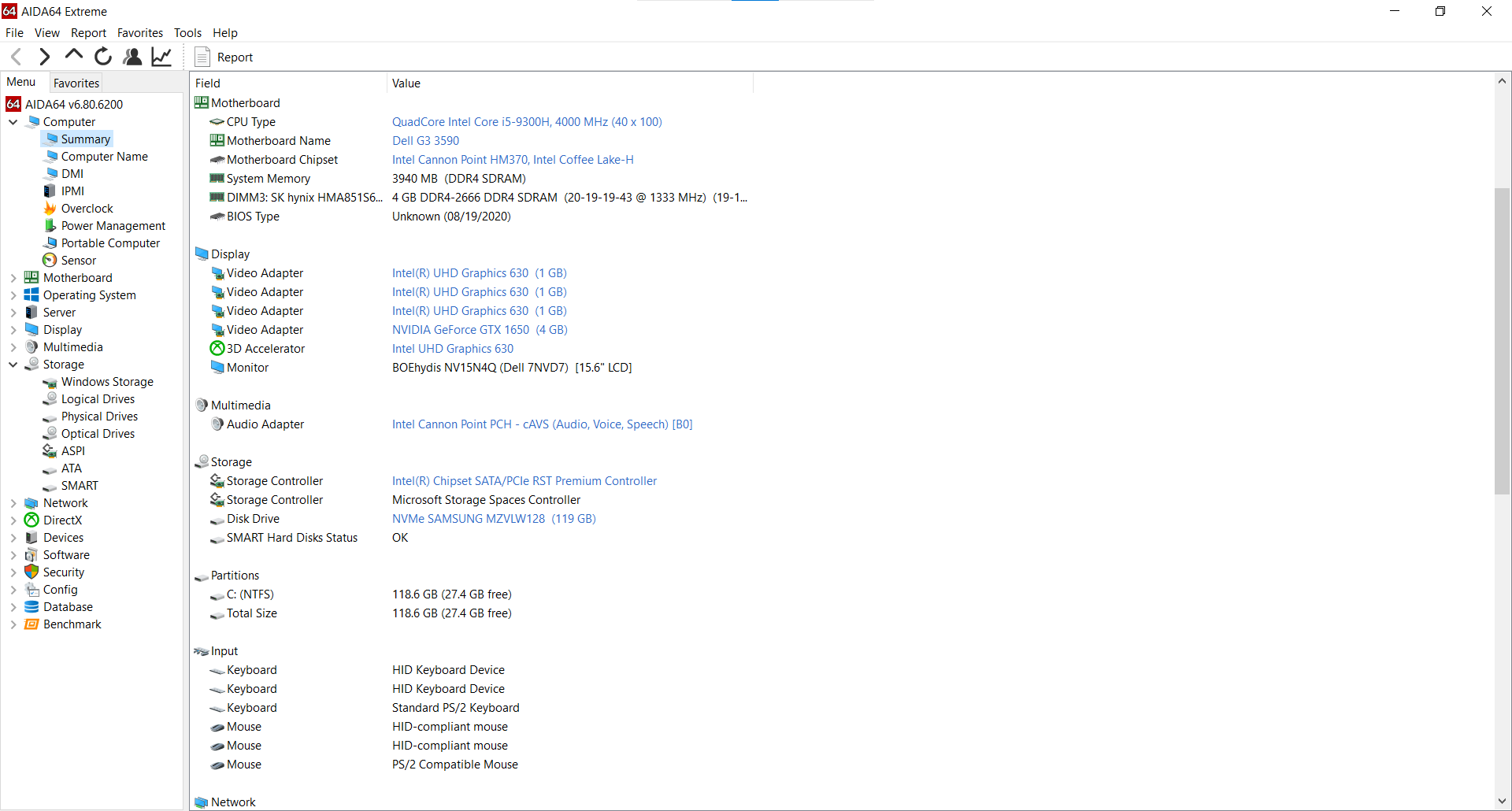Click the Up level arrow icon
The image size is (1512, 811).
(x=74, y=55)
